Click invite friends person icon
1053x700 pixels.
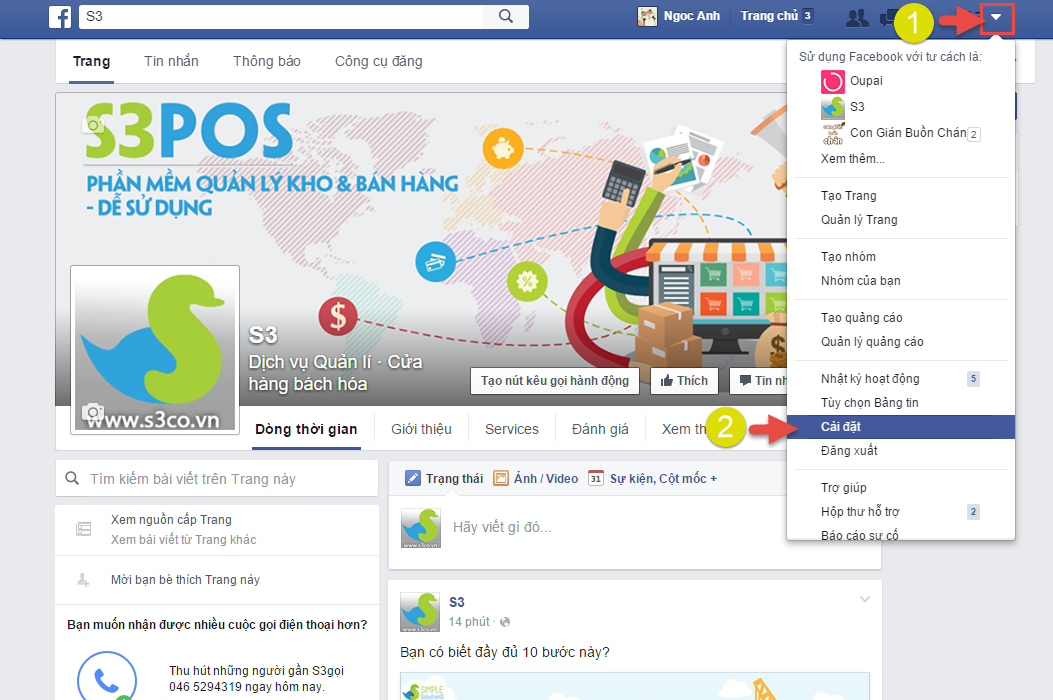click(83, 580)
